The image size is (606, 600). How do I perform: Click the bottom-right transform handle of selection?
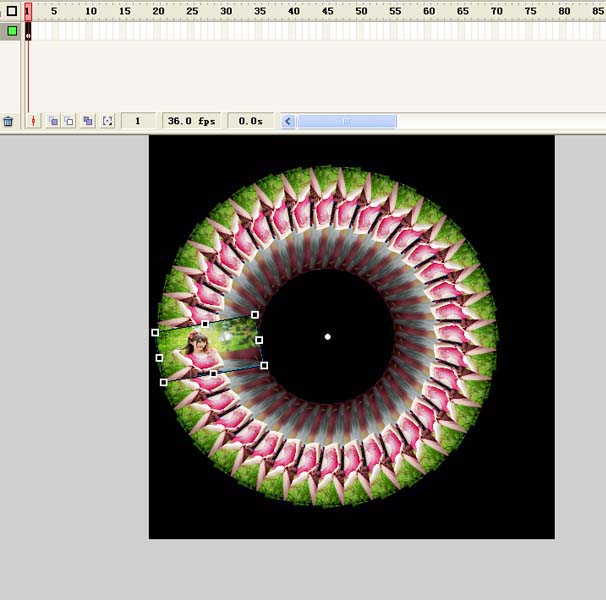[264, 365]
